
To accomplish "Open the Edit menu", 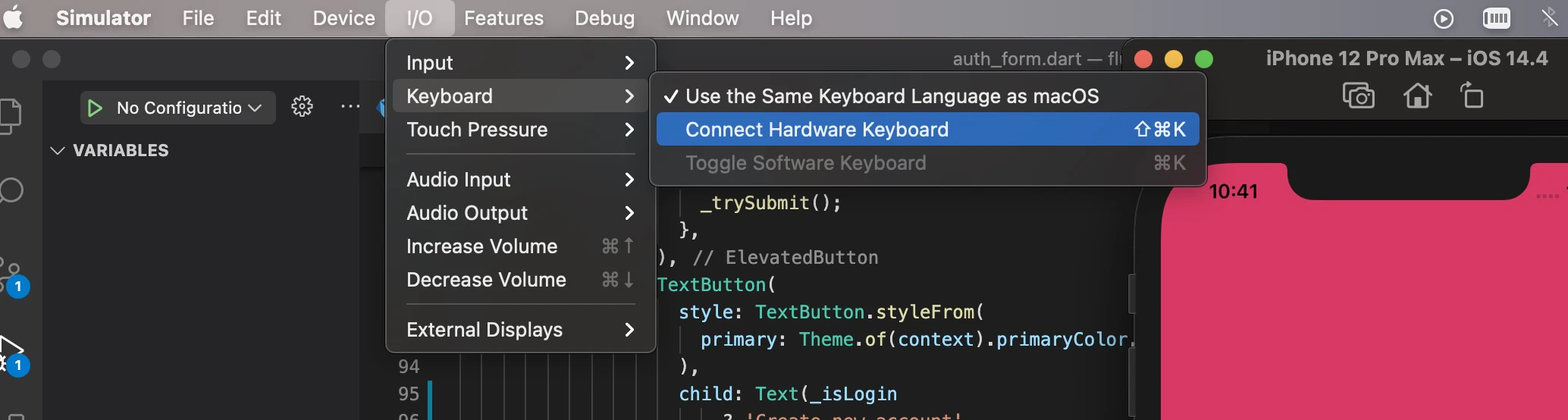I will [263, 17].
